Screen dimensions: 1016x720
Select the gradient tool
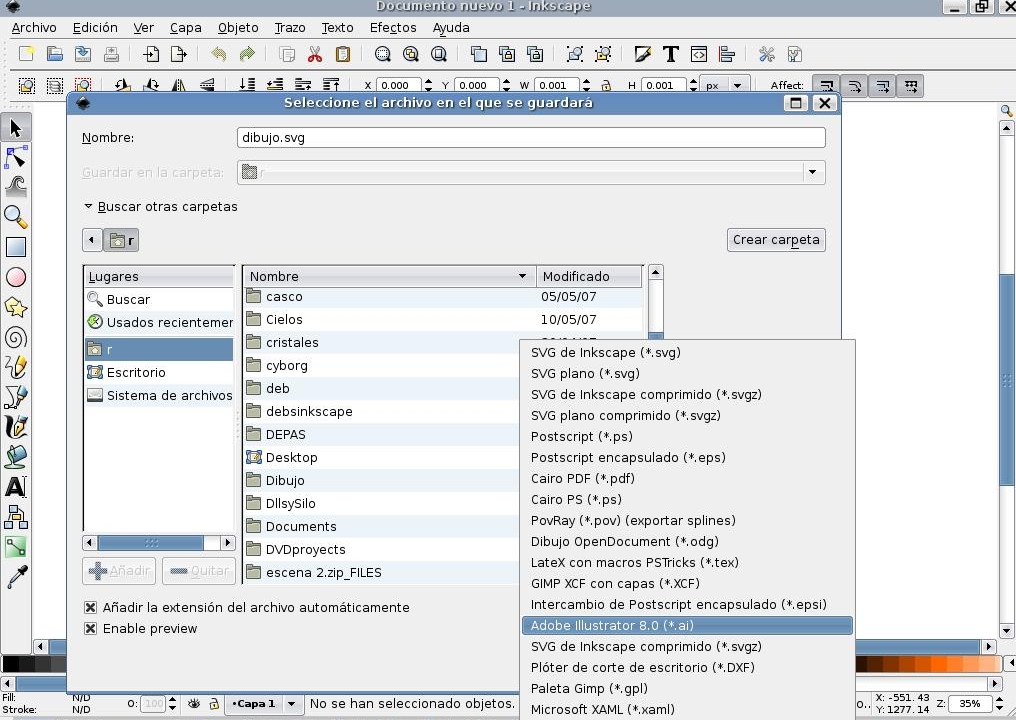tap(16, 547)
